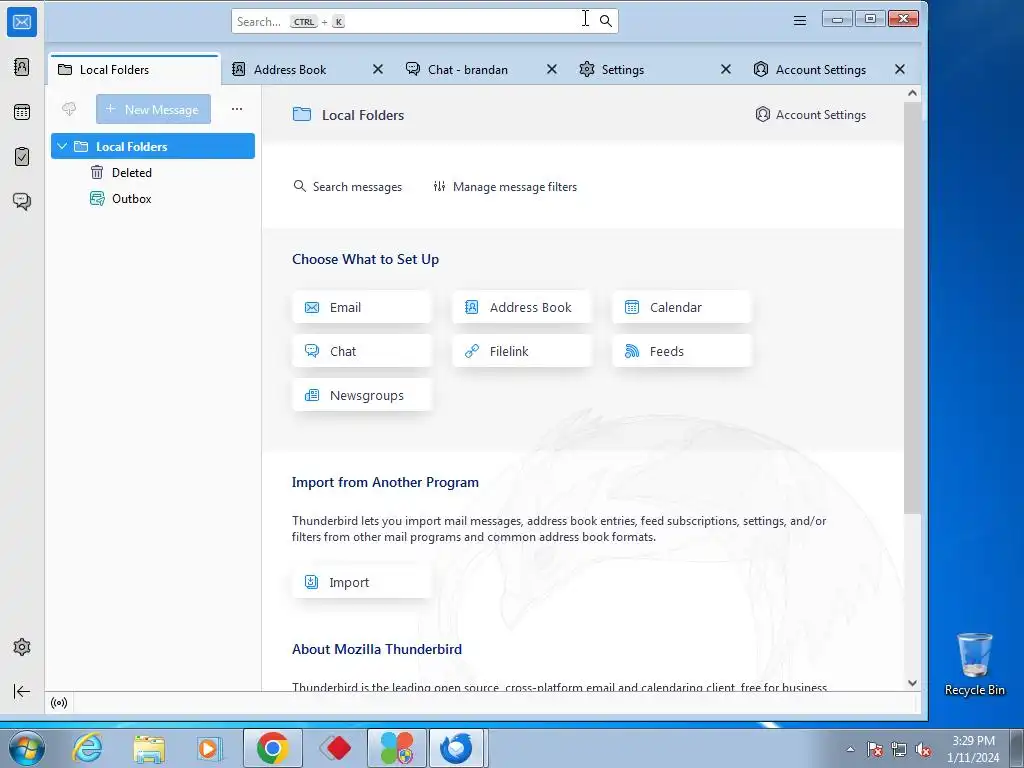This screenshot has height=768, width=1024.
Task: Set up a Chat account
Action: pos(362,351)
